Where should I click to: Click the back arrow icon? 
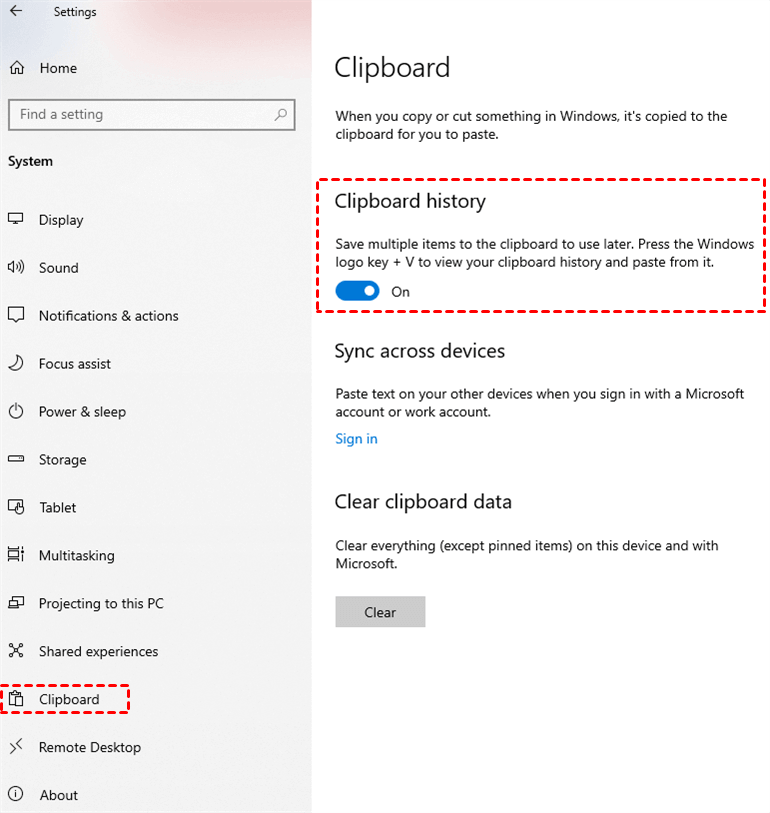click(x=16, y=12)
